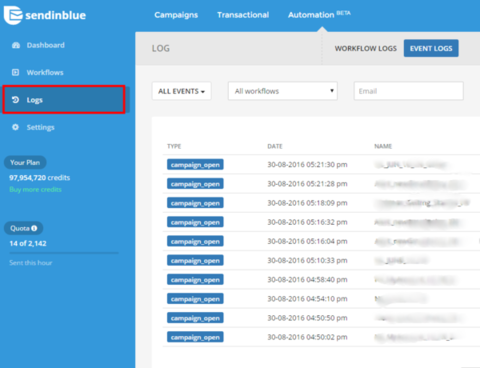Focus the Email filter field
Viewport: 480px width, 368px height.
[x=408, y=91]
